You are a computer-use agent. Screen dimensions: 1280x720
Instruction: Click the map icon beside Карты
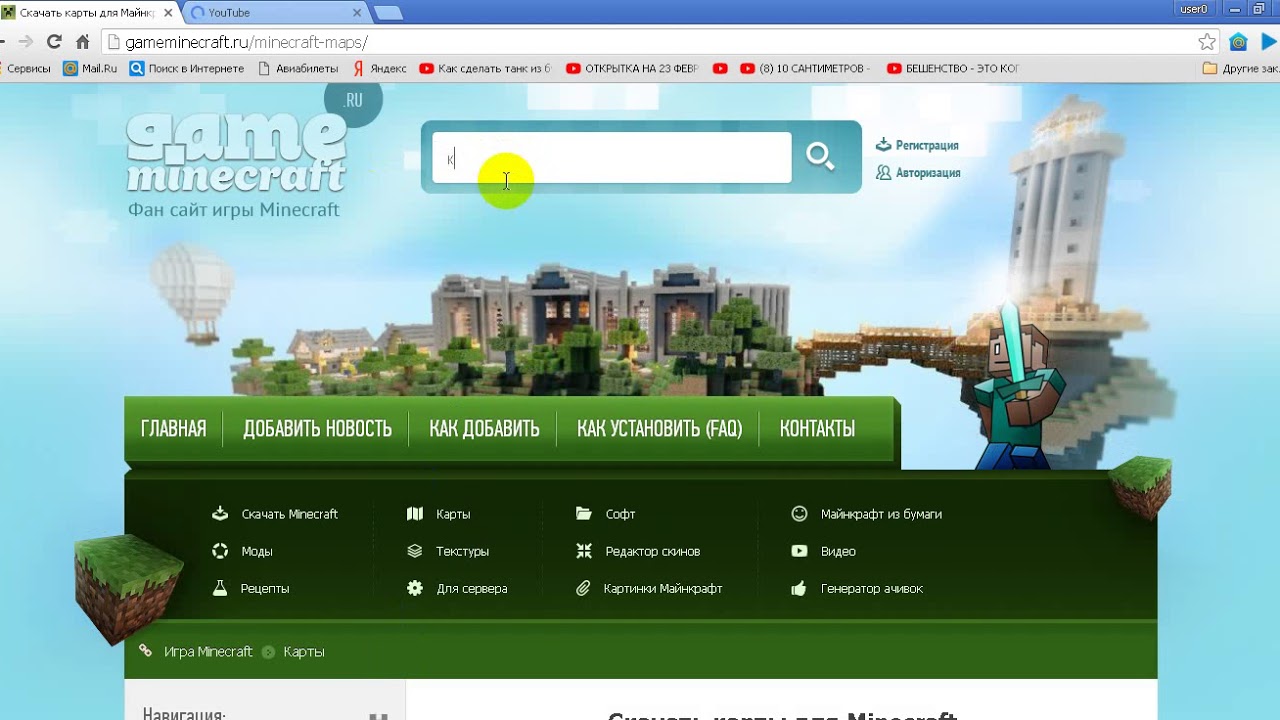coord(415,514)
